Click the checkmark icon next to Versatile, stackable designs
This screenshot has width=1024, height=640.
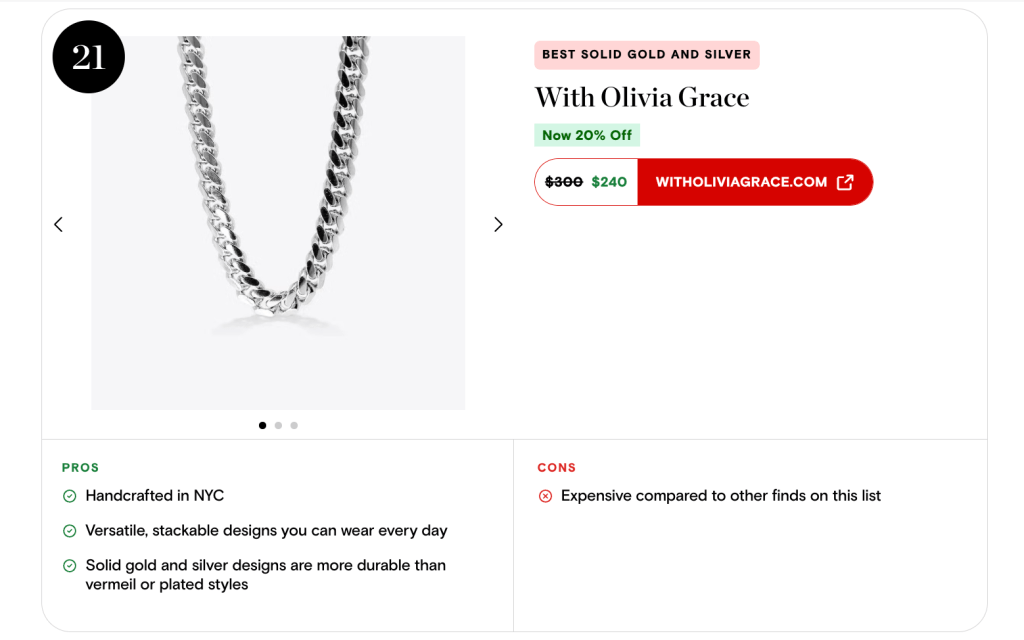[70, 531]
